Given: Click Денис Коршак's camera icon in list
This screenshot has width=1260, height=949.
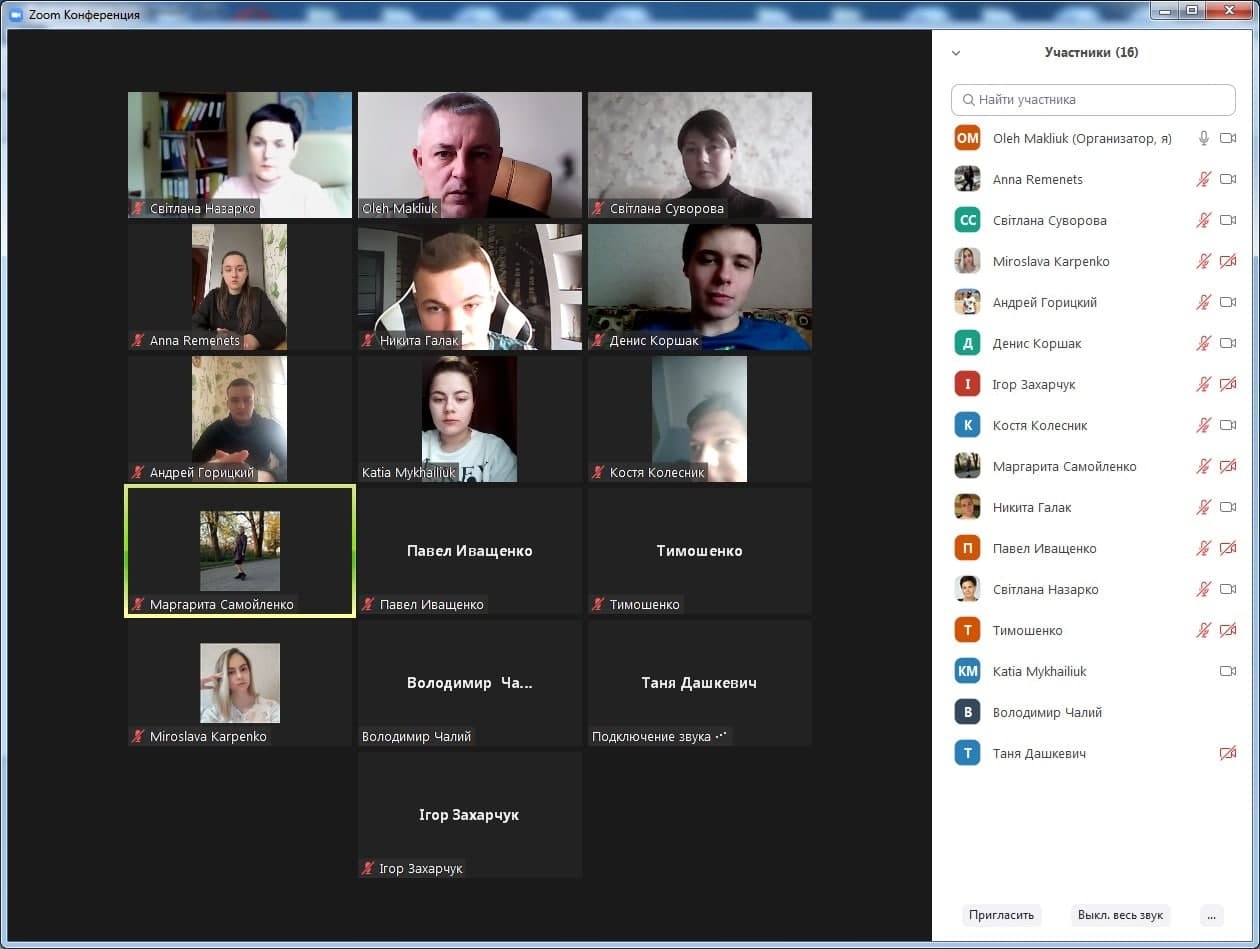Looking at the screenshot, I should [1228, 343].
